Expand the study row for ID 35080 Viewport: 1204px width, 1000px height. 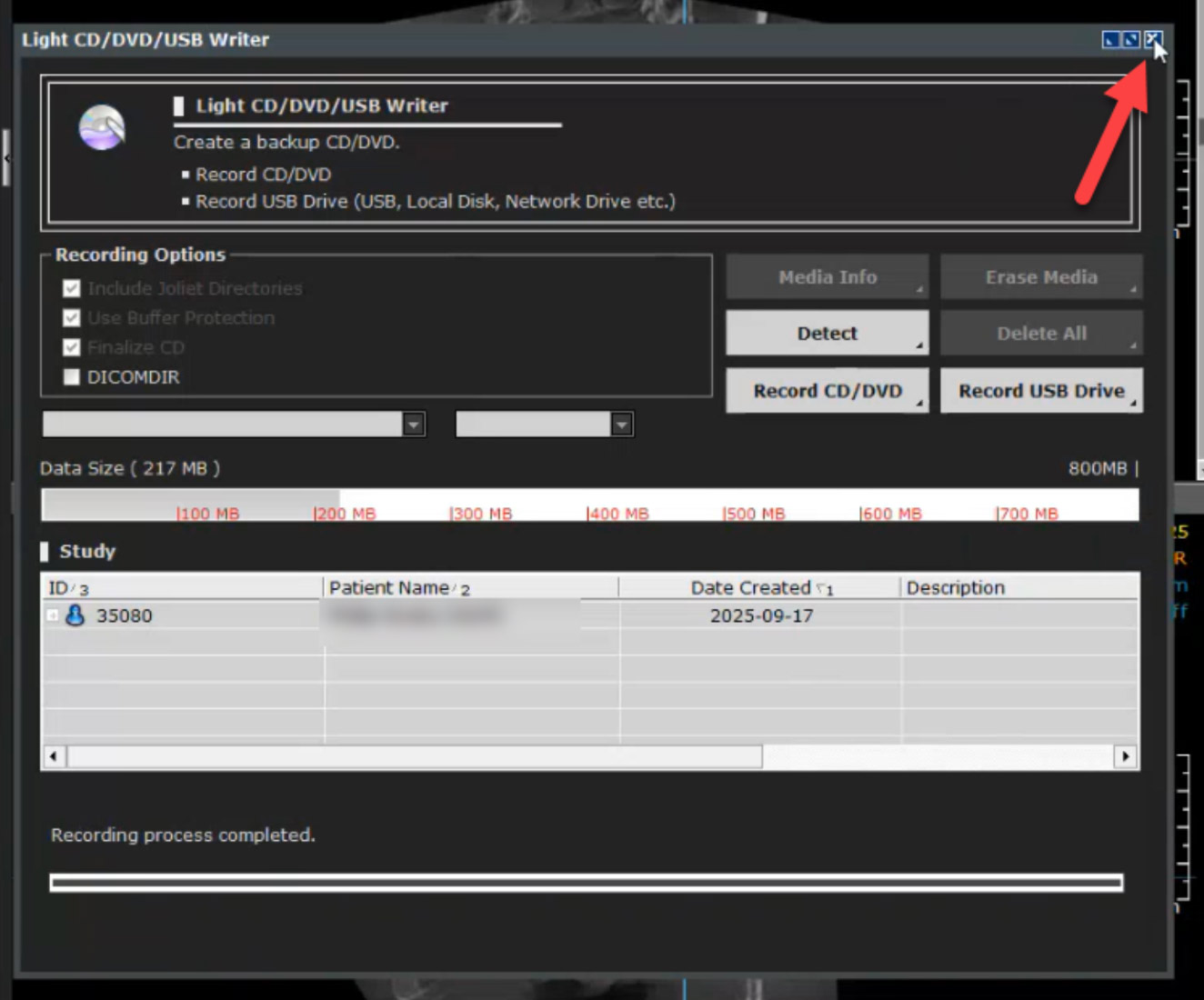(x=53, y=615)
